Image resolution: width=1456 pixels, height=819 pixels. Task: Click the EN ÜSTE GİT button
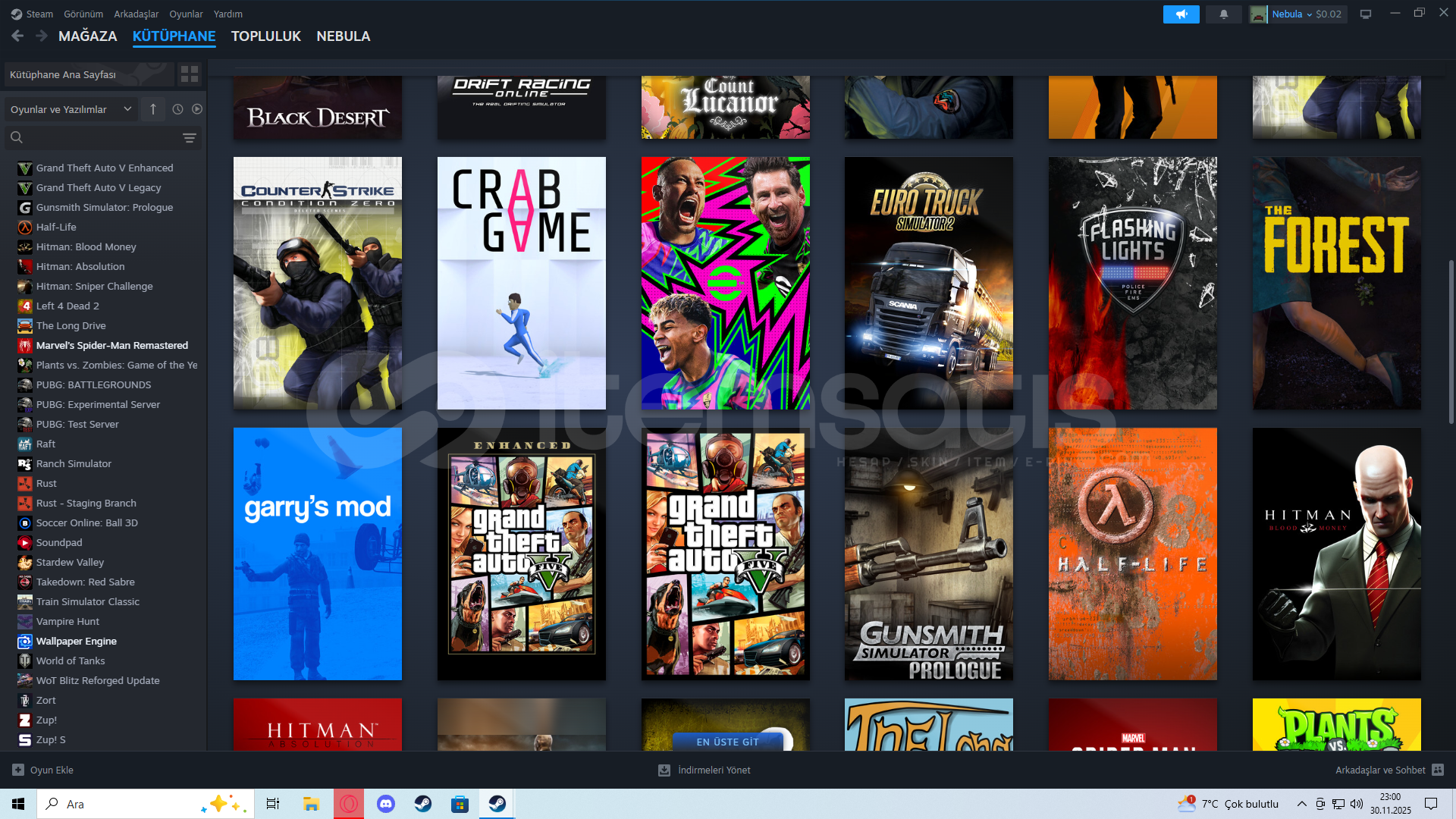(726, 742)
